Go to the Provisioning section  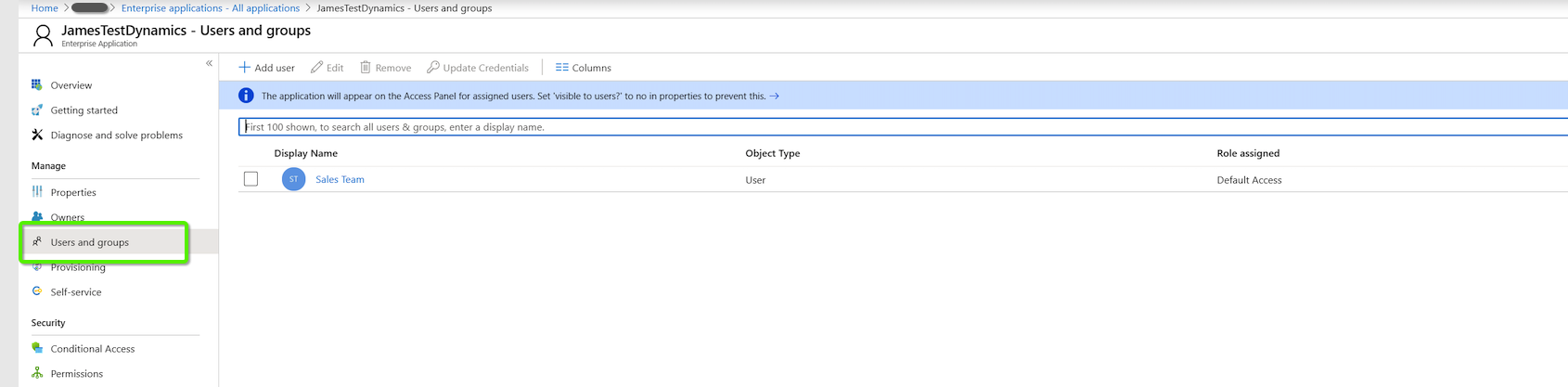click(x=78, y=267)
